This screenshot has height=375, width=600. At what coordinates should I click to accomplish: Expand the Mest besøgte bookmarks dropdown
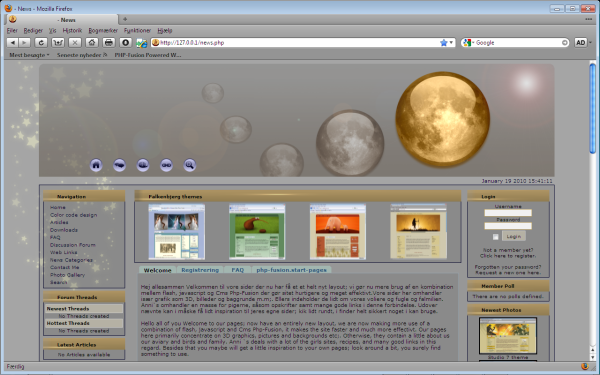click(x=29, y=55)
